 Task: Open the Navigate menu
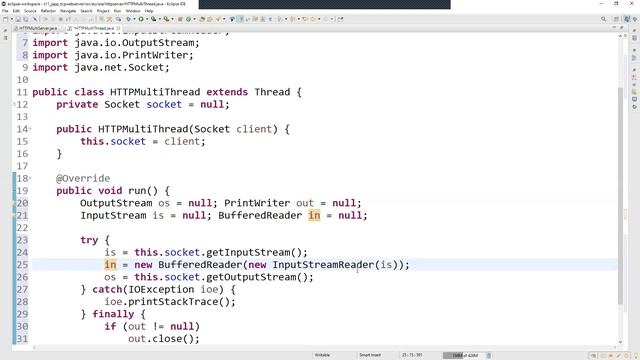tap(68, 11)
